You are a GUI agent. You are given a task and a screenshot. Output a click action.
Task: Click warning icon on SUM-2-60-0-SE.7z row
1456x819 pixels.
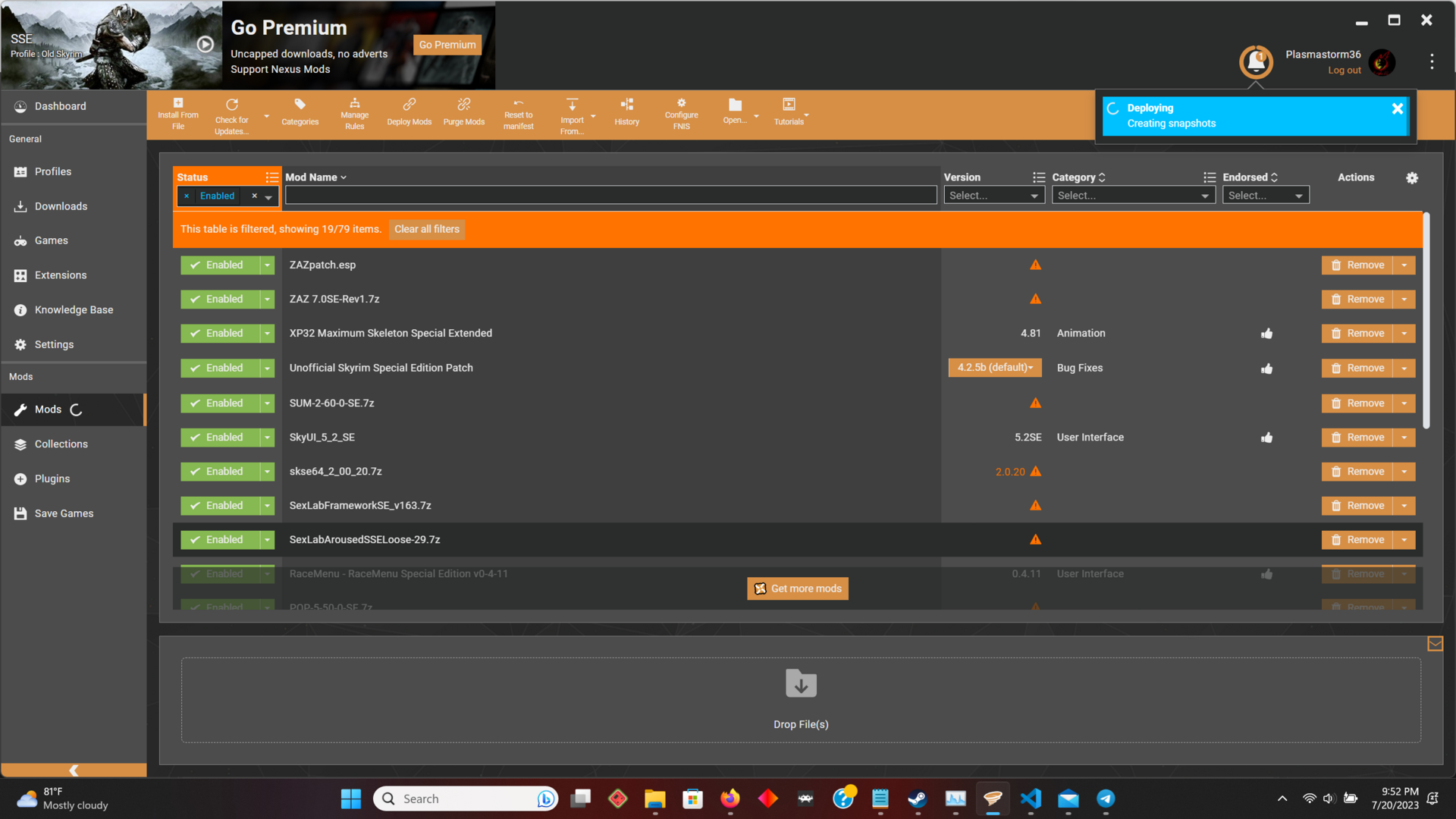(1035, 403)
